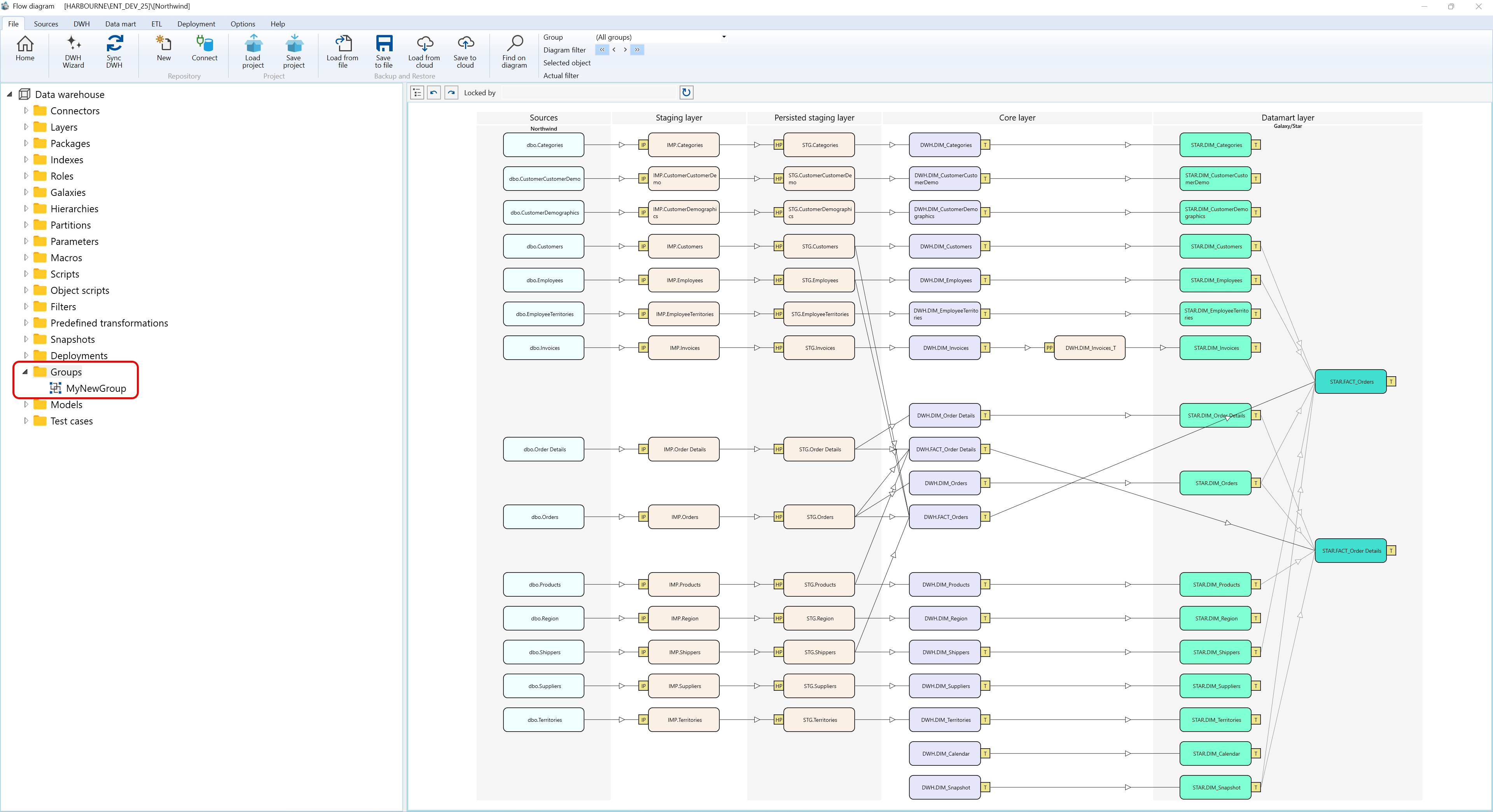This screenshot has height=812, width=1493.
Task: Click the IP marker of IMP.Categories
Action: point(643,145)
